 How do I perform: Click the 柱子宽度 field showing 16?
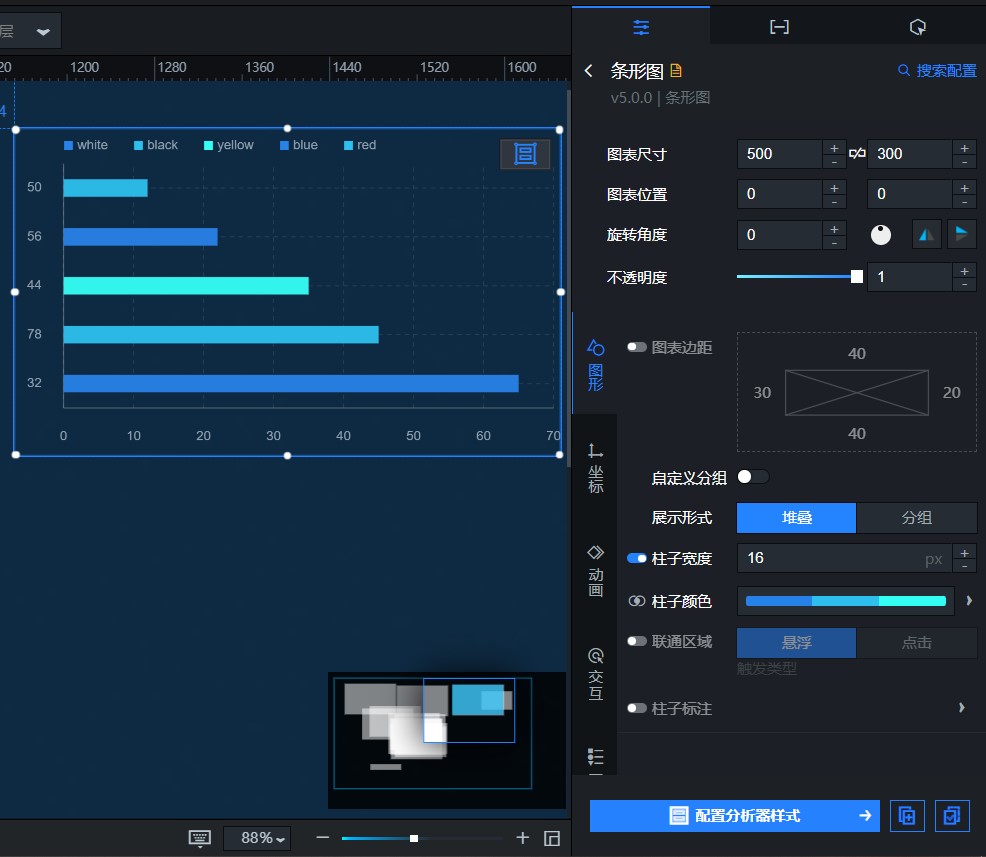[845, 558]
